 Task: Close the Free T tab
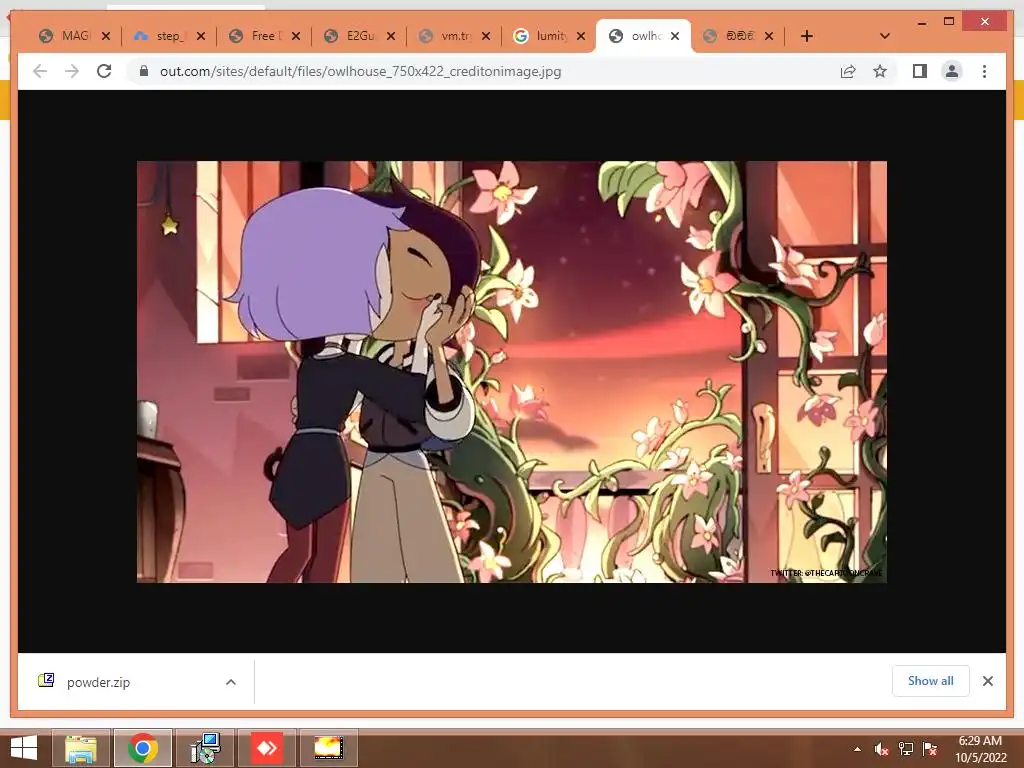point(296,36)
